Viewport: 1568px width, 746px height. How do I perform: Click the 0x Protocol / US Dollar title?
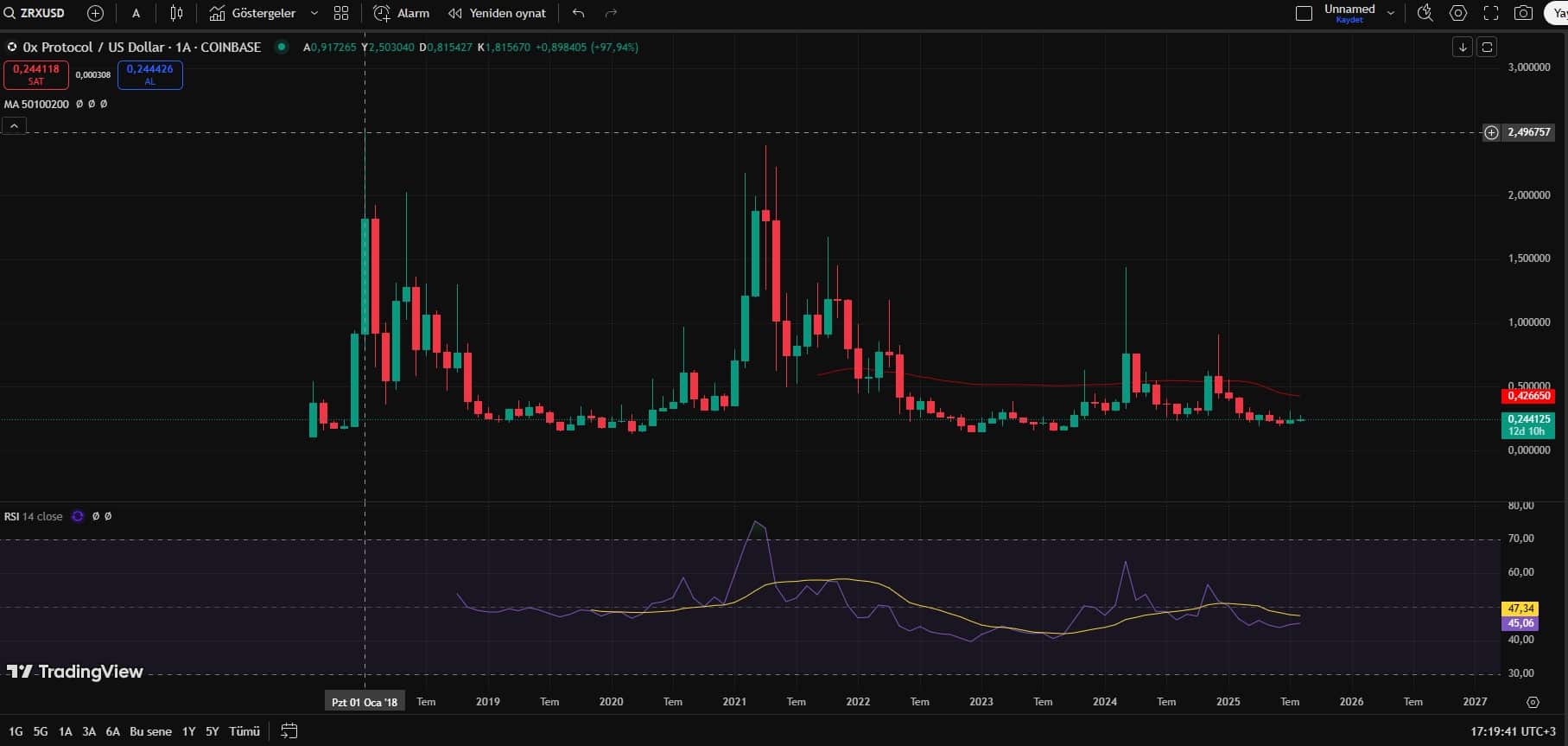142,48
